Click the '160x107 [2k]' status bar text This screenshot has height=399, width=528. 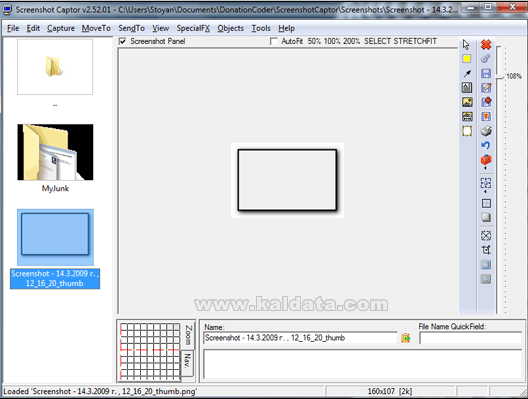point(390,391)
